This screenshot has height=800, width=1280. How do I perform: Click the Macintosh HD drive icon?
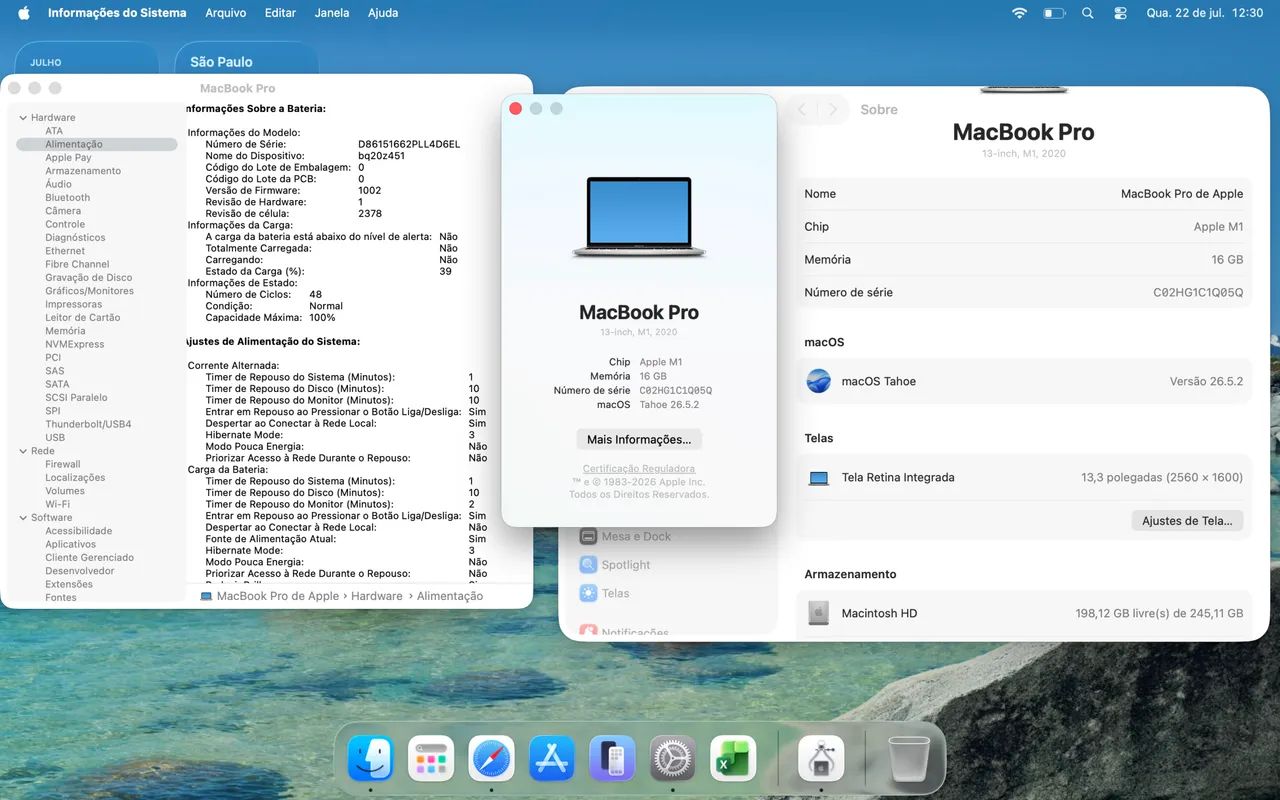(x=819, y=613)
